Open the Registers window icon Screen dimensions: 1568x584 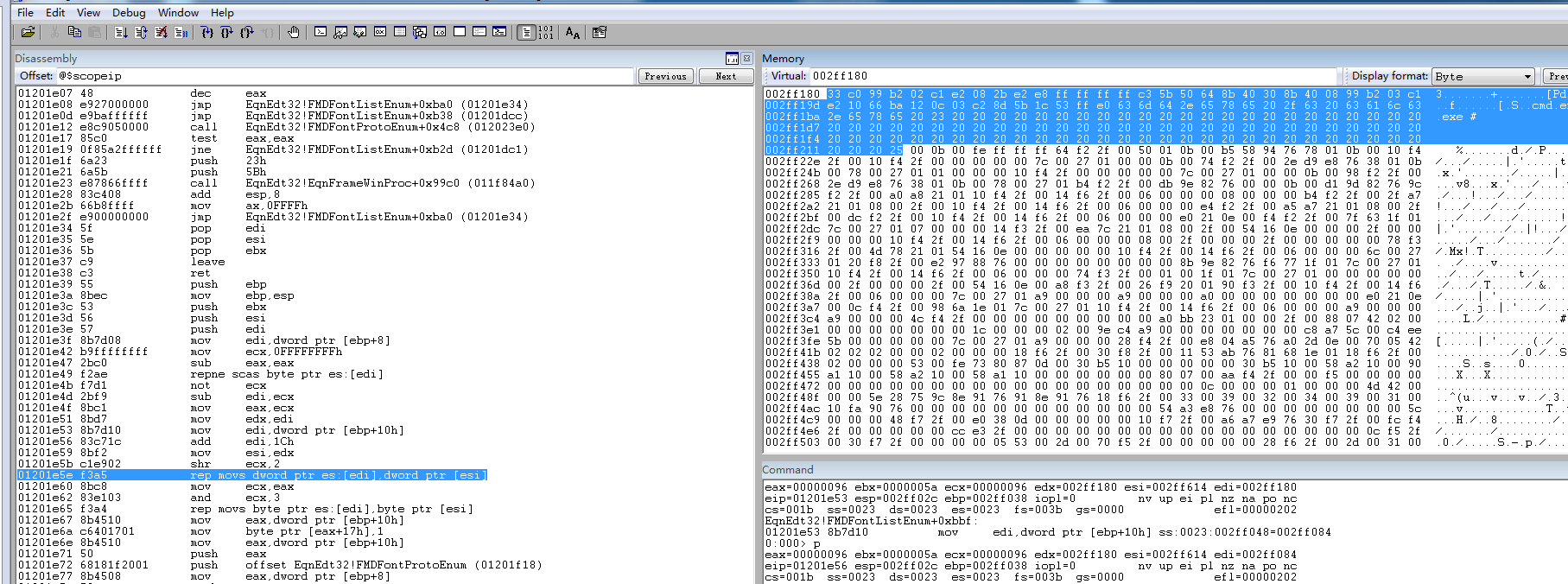pyautogui.click(x=380, y=33)
